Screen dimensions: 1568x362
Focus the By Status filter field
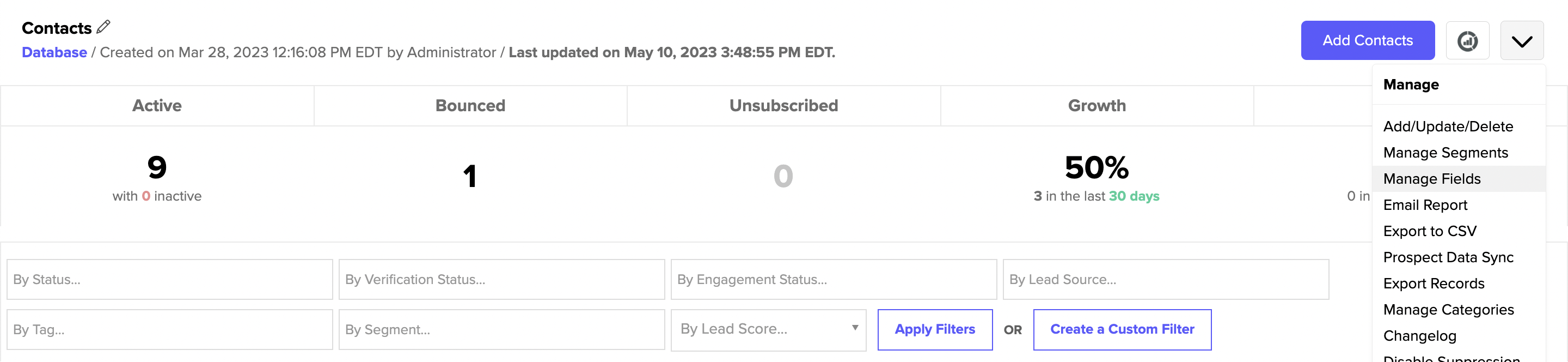pyautogui.click(x=170, y=280)
